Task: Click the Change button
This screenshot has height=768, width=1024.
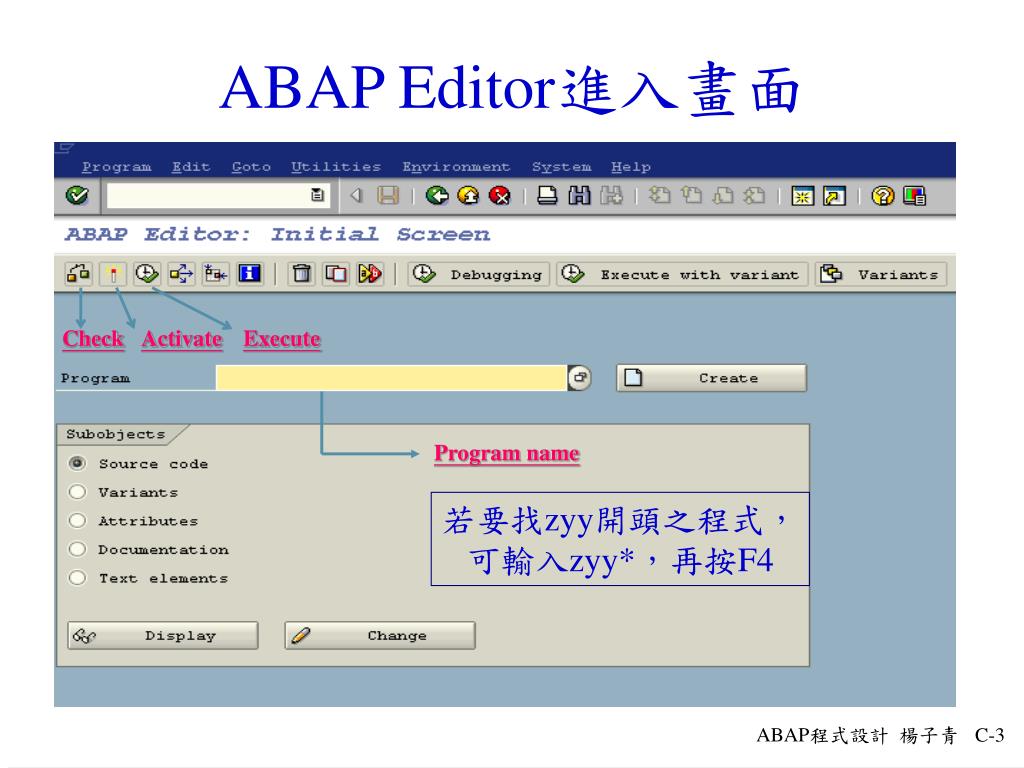Action: pyautogui.click(x=380, y=635)
